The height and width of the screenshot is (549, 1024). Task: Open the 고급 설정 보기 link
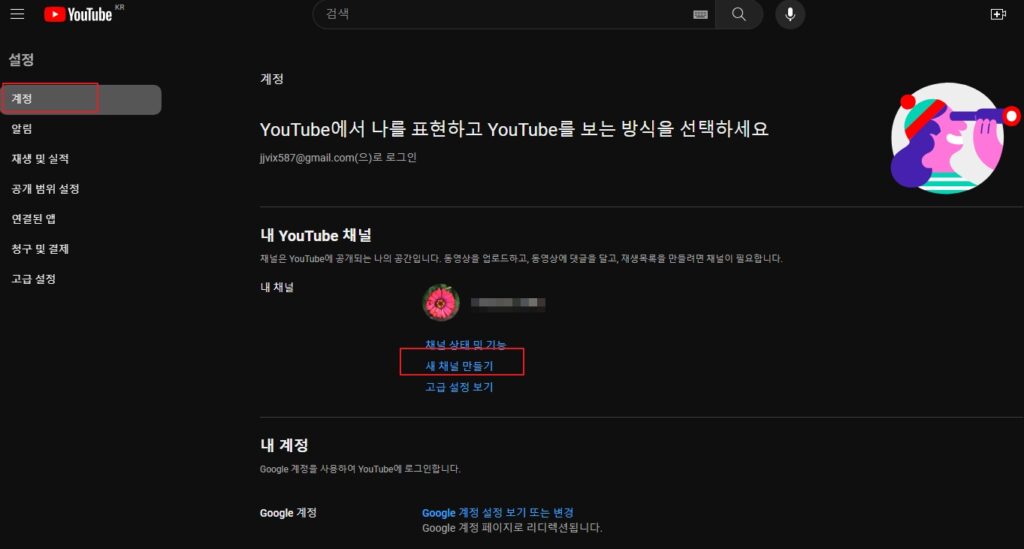(459, 387)
